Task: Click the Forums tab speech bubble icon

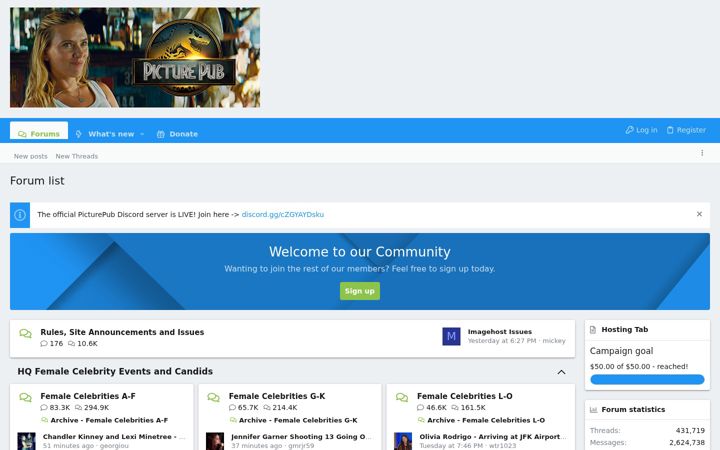Action: tap(22, 134)
